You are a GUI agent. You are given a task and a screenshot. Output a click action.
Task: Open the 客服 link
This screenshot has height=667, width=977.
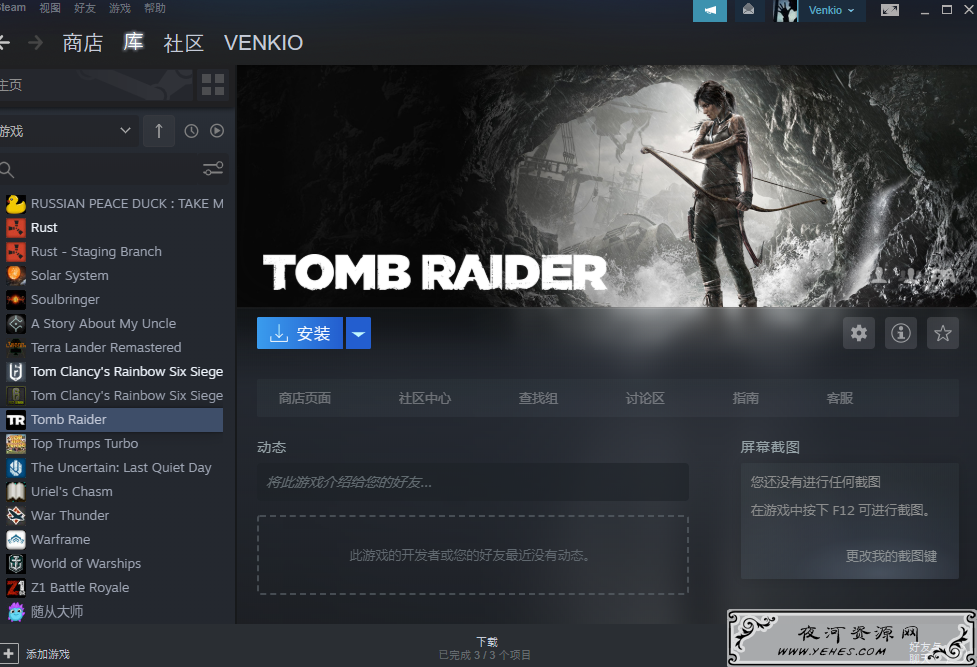point(839,398)
